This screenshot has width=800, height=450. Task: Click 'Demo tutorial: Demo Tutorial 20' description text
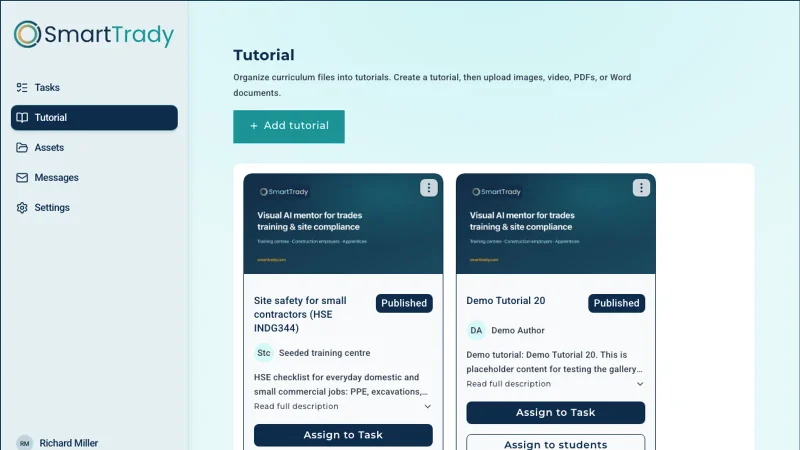point(554,362)
